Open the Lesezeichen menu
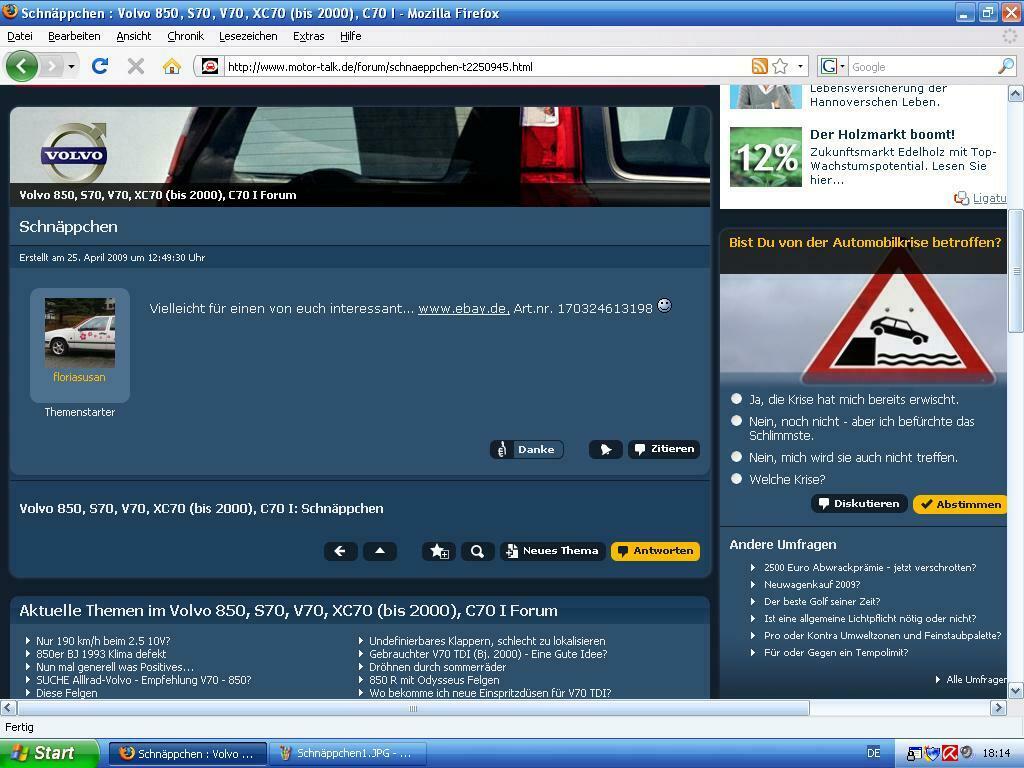 point(248,36)
